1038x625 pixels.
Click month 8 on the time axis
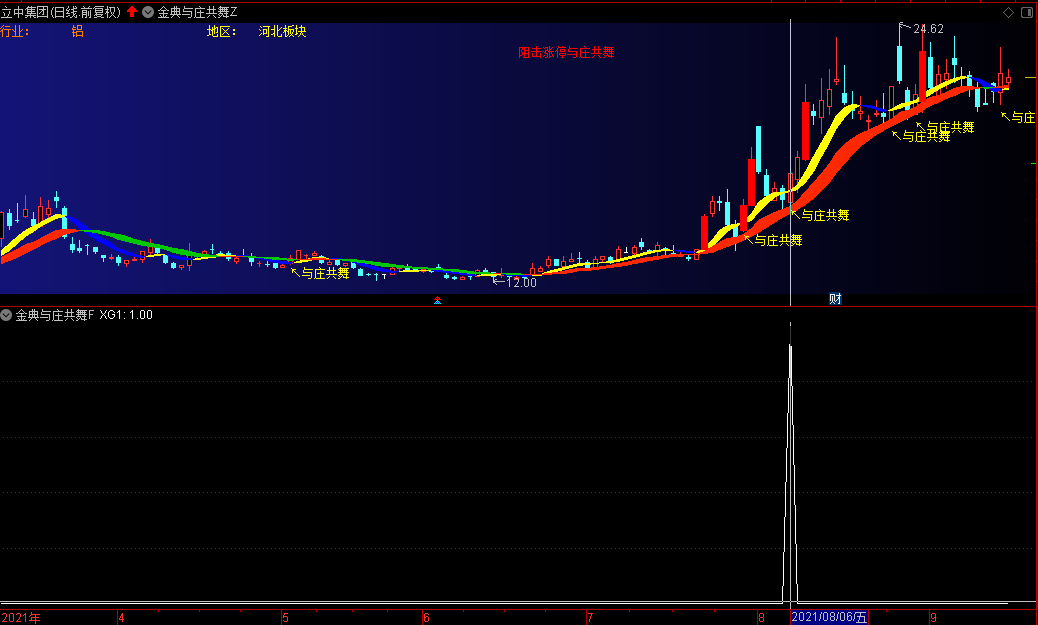point(761,618)
